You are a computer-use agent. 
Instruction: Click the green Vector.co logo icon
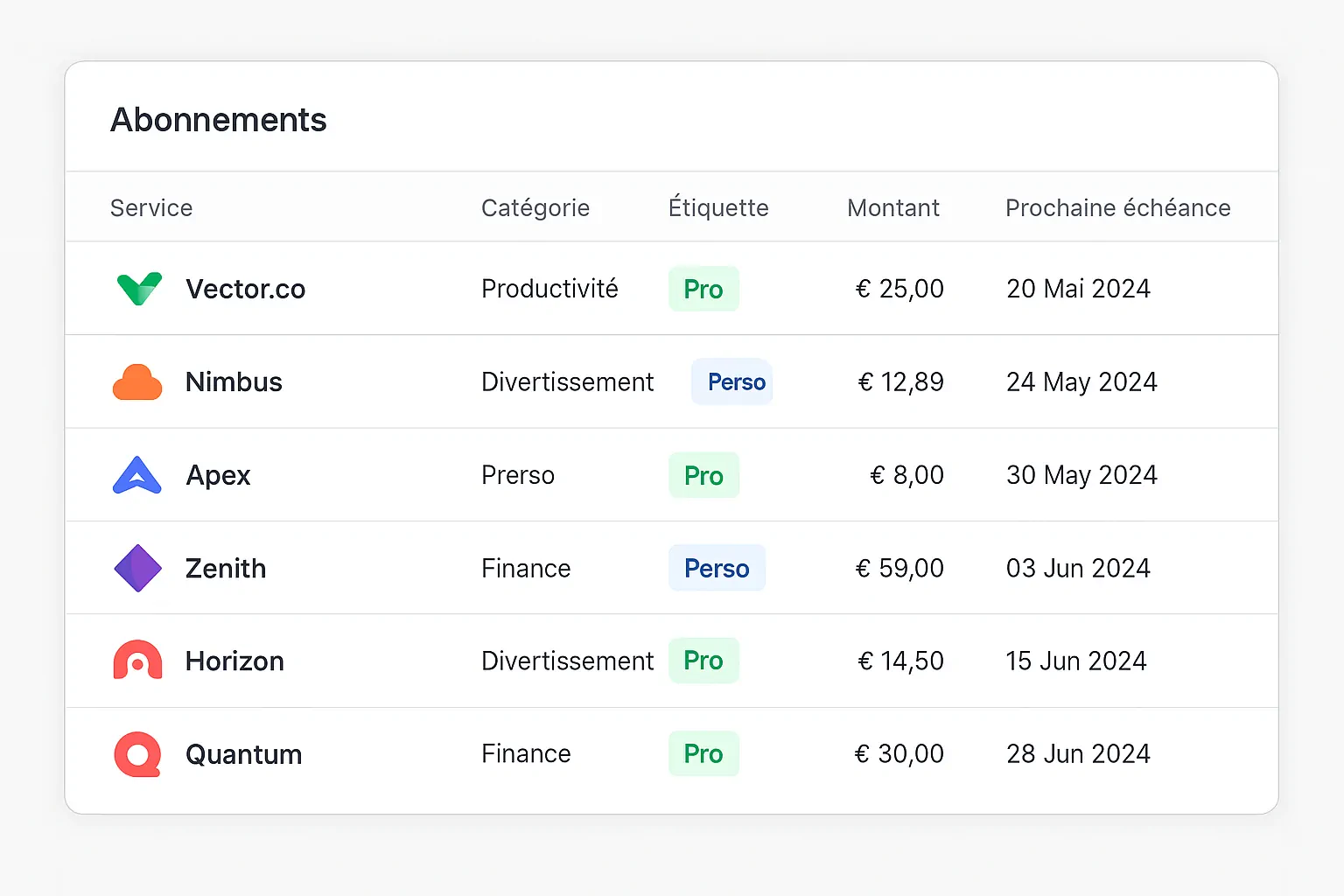tap(139, 289)
